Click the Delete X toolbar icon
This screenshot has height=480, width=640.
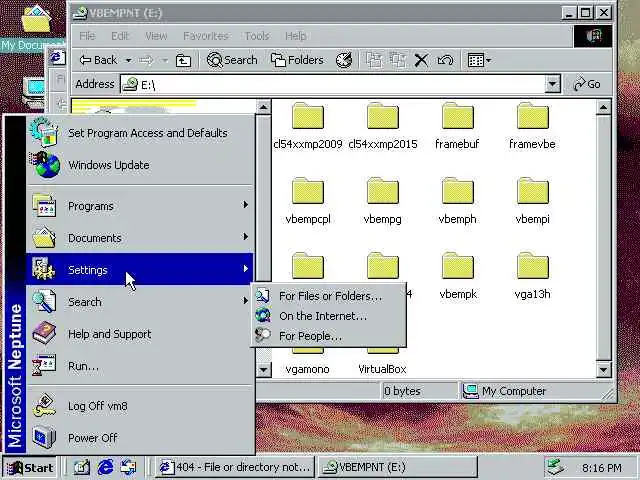coord(421,61)
